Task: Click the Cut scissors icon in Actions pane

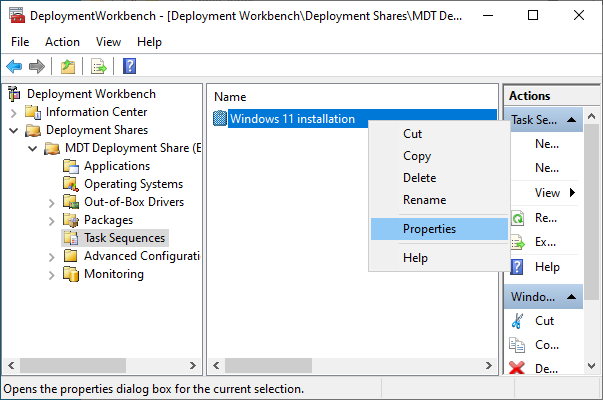Action: coord(517,321)
